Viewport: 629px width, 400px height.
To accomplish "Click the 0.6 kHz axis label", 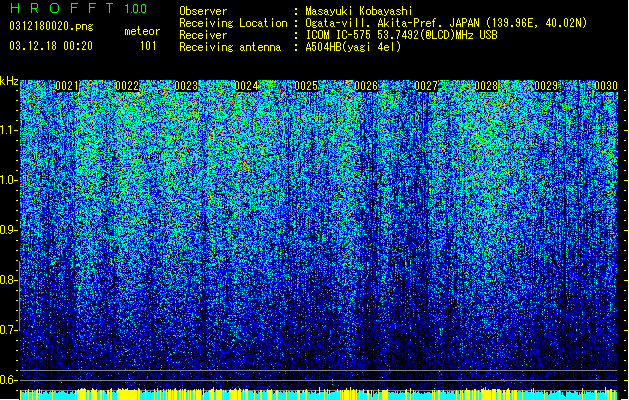I will coord(9,380).
